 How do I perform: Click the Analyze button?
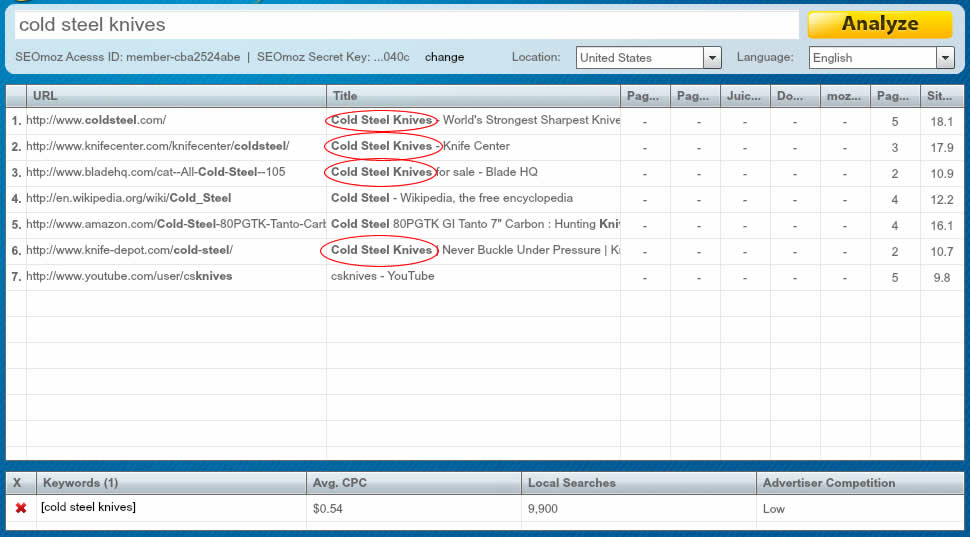point(880,24)
